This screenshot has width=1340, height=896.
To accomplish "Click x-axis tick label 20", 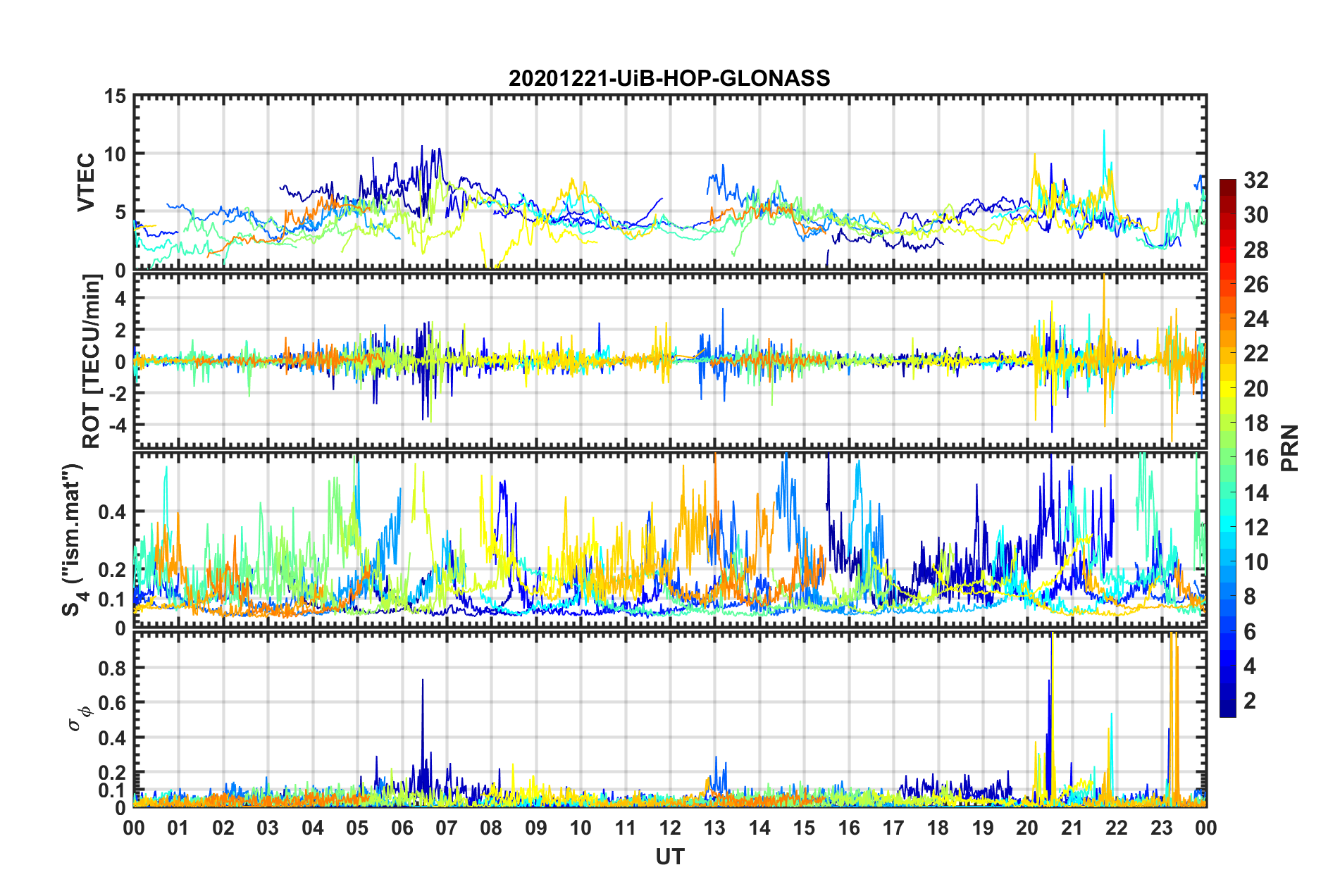I will pos(1027,828).
